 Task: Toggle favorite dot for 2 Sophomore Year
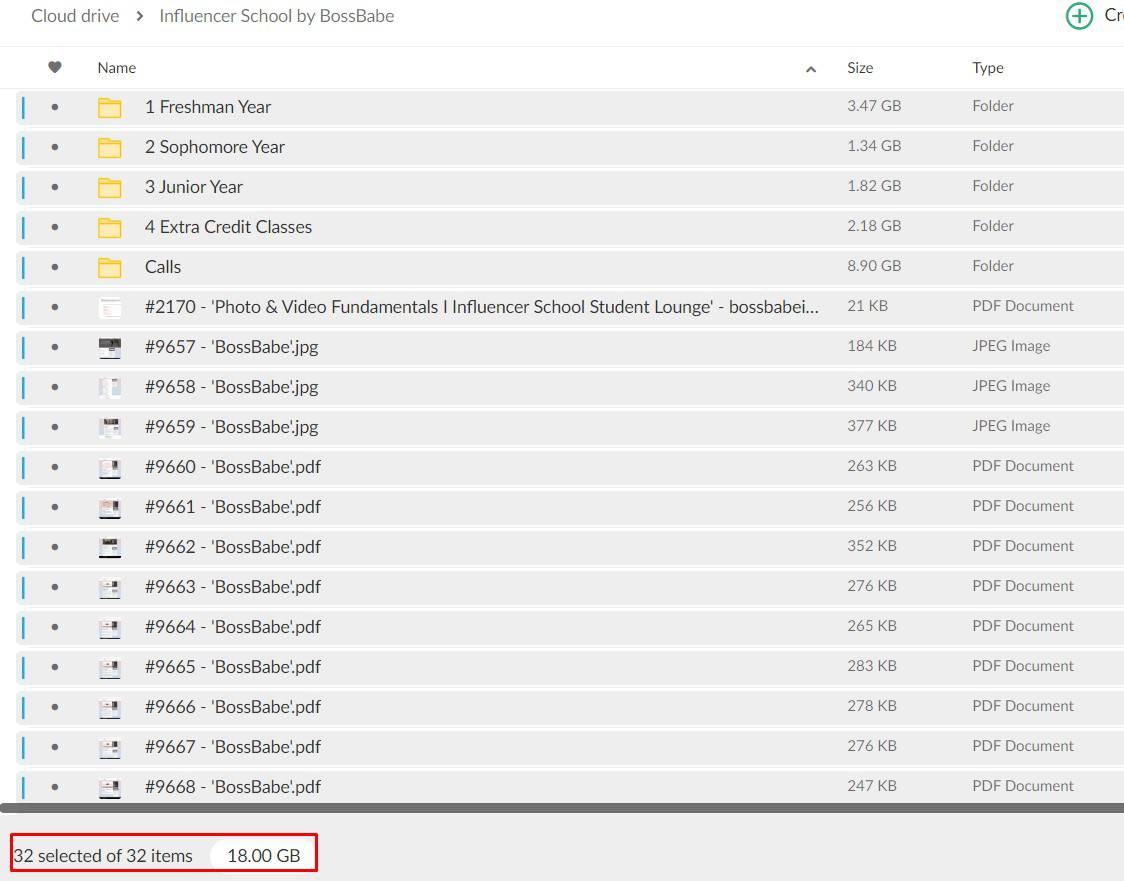55,147
